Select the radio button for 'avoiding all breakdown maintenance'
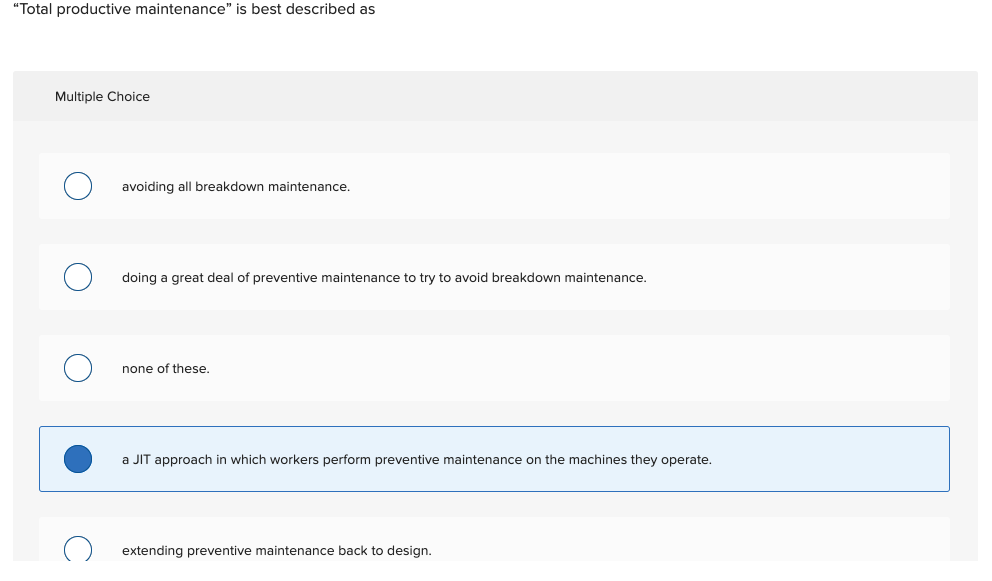The height and width of the screenshot is (581, 992). coord(78,186)
